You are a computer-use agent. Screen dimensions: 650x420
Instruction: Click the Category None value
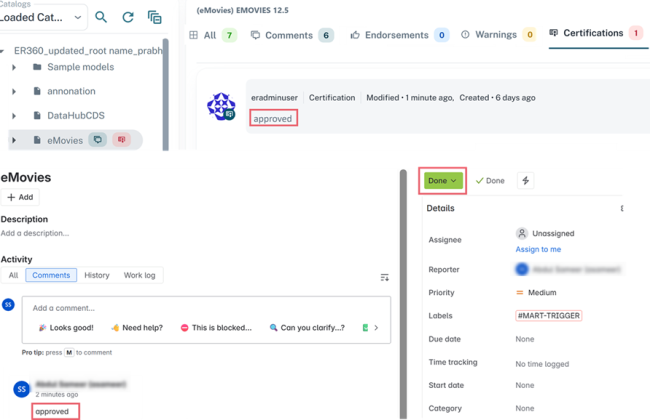click(525, 408)
